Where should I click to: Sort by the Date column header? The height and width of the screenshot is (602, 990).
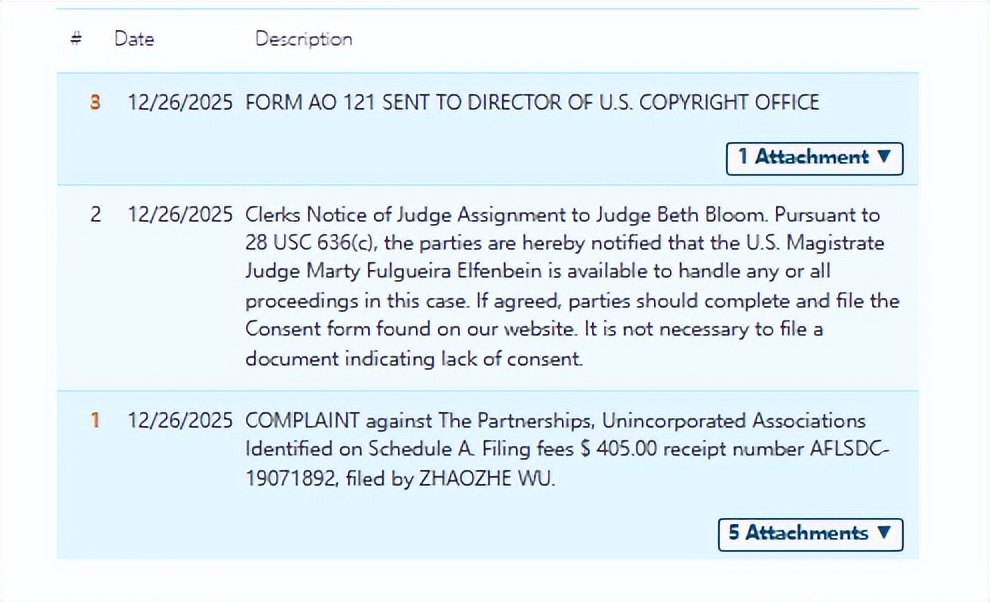pos(134,39)
